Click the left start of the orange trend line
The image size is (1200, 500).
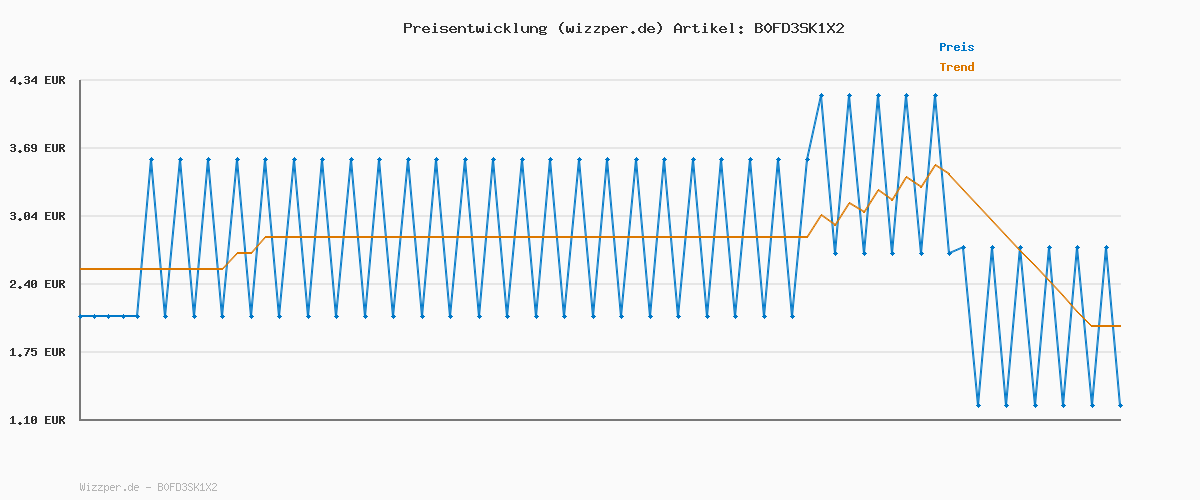coord(81,269)
